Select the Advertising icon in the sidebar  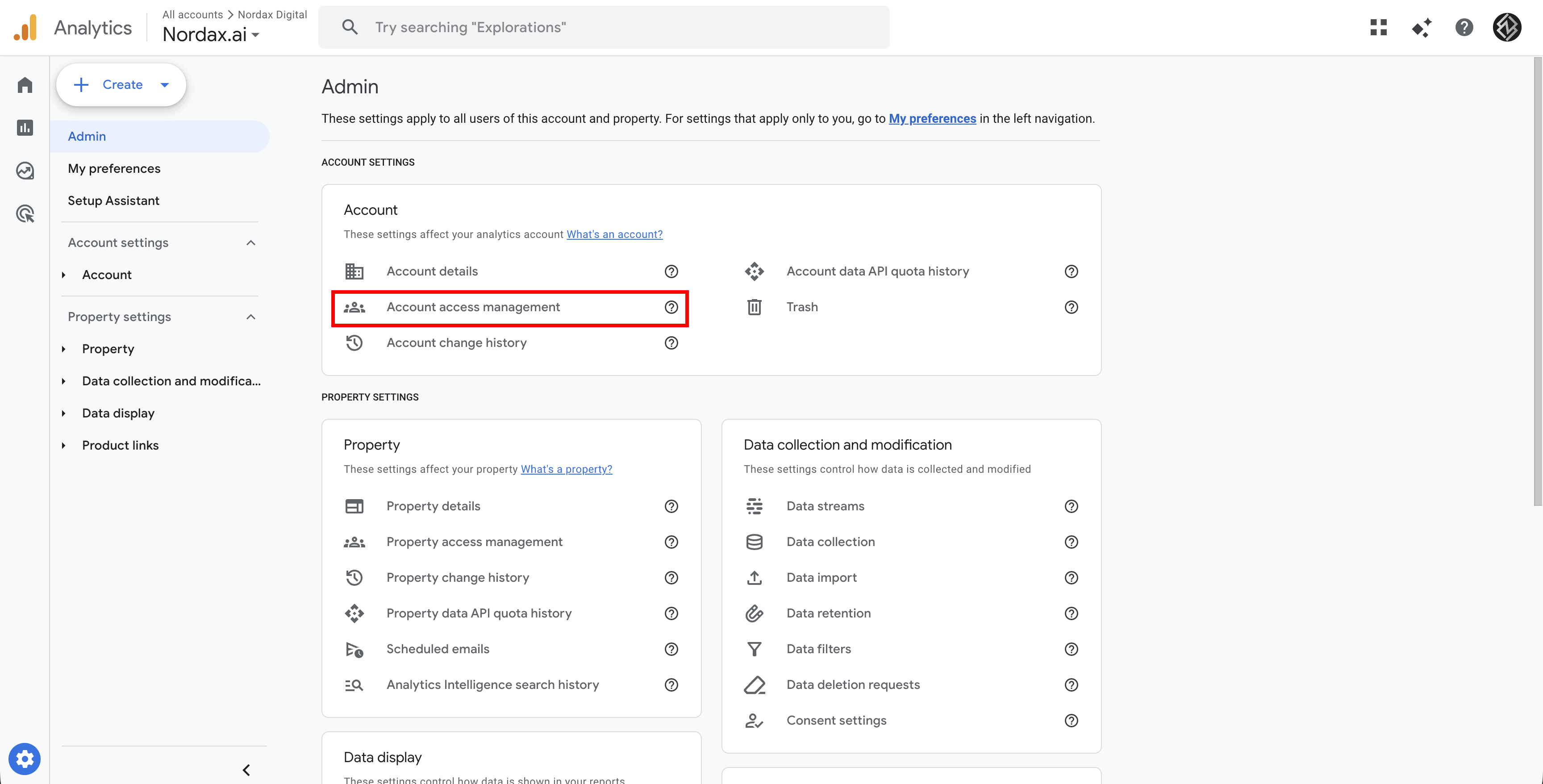[24, 214]
